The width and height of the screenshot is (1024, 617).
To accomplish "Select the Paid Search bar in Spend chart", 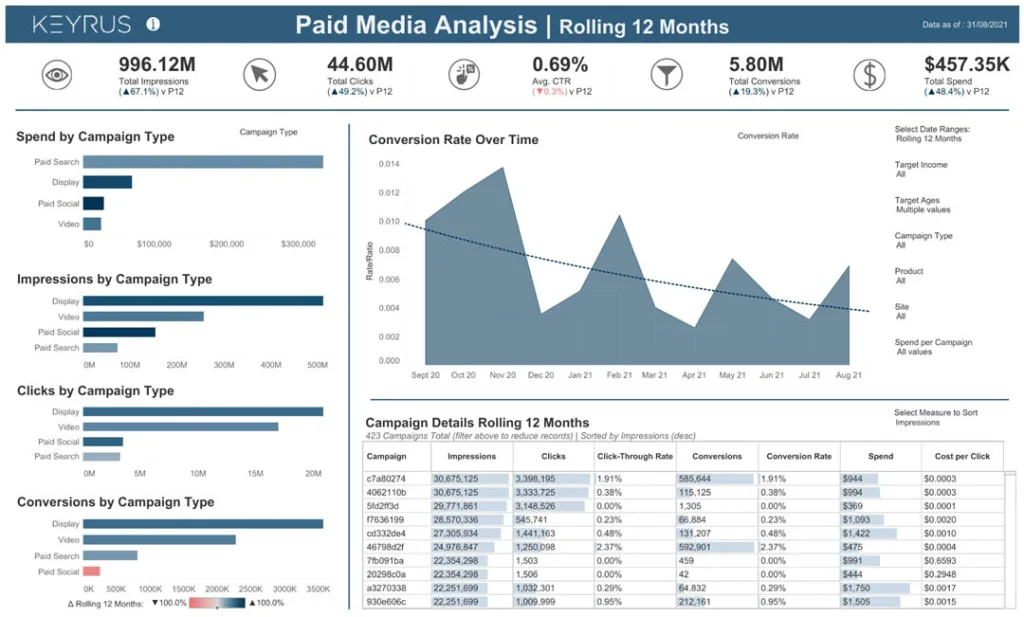I will (203, 162).
